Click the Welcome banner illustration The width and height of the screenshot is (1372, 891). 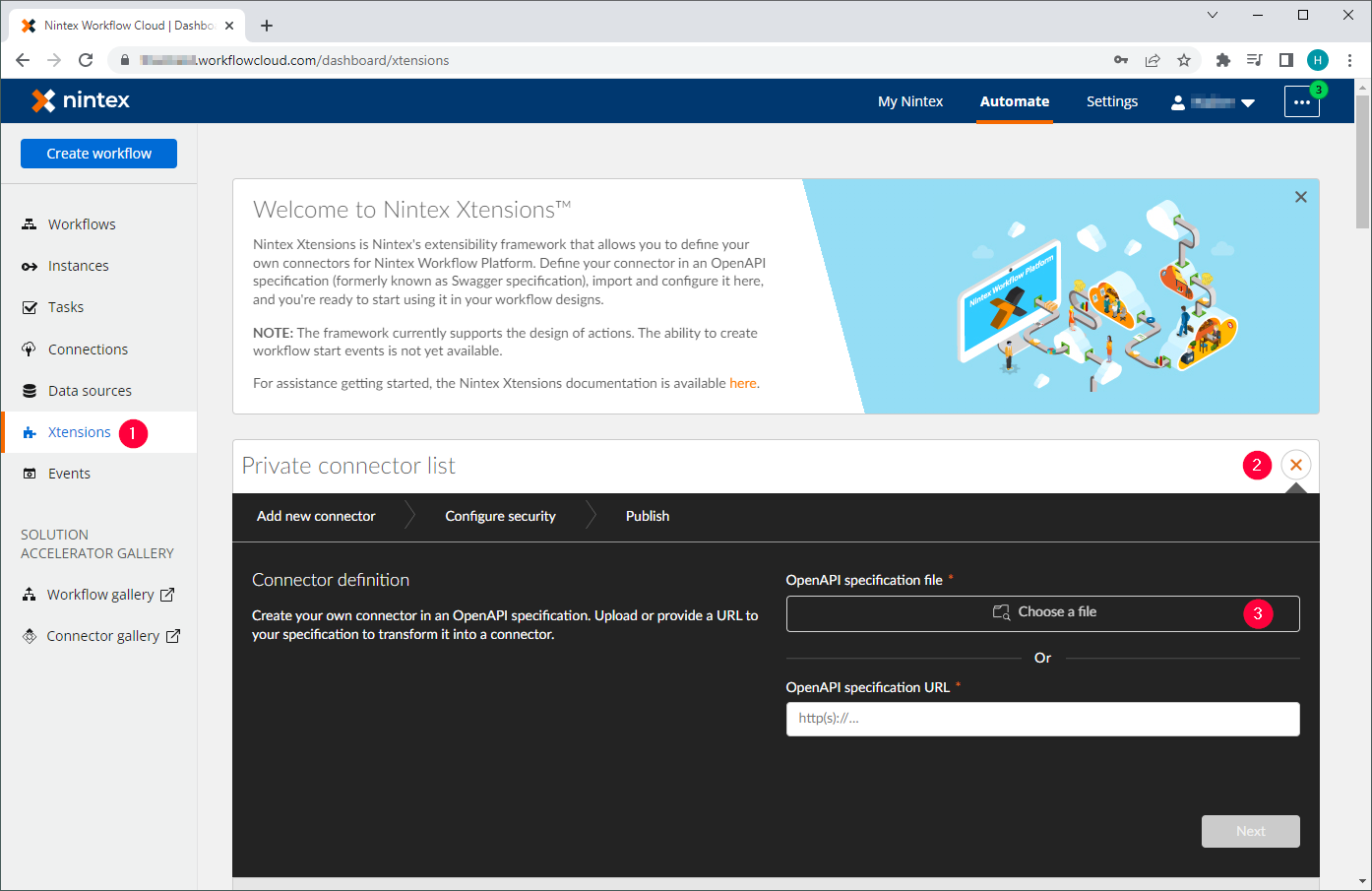[1097, 295]
